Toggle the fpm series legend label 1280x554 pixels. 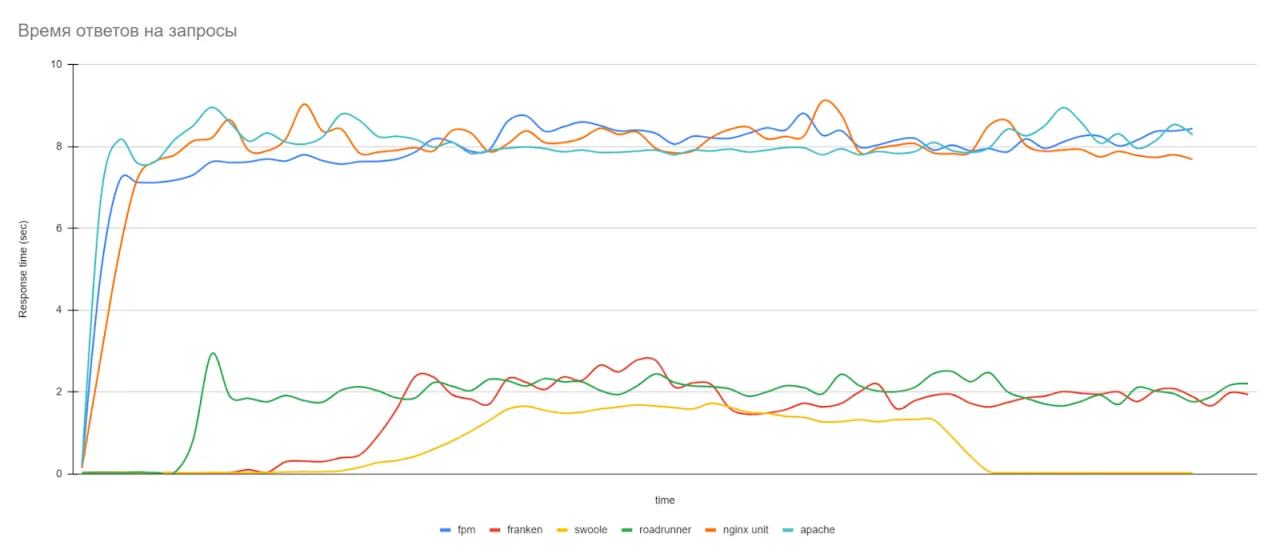point(466,530)
